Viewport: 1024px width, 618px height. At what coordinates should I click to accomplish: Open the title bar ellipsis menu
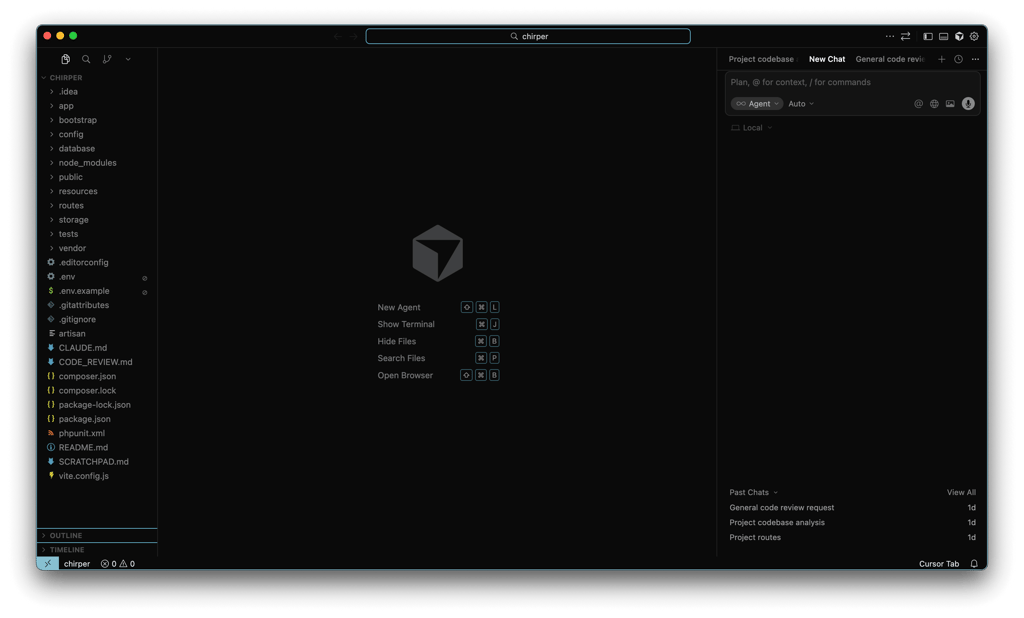pos(889,37)
